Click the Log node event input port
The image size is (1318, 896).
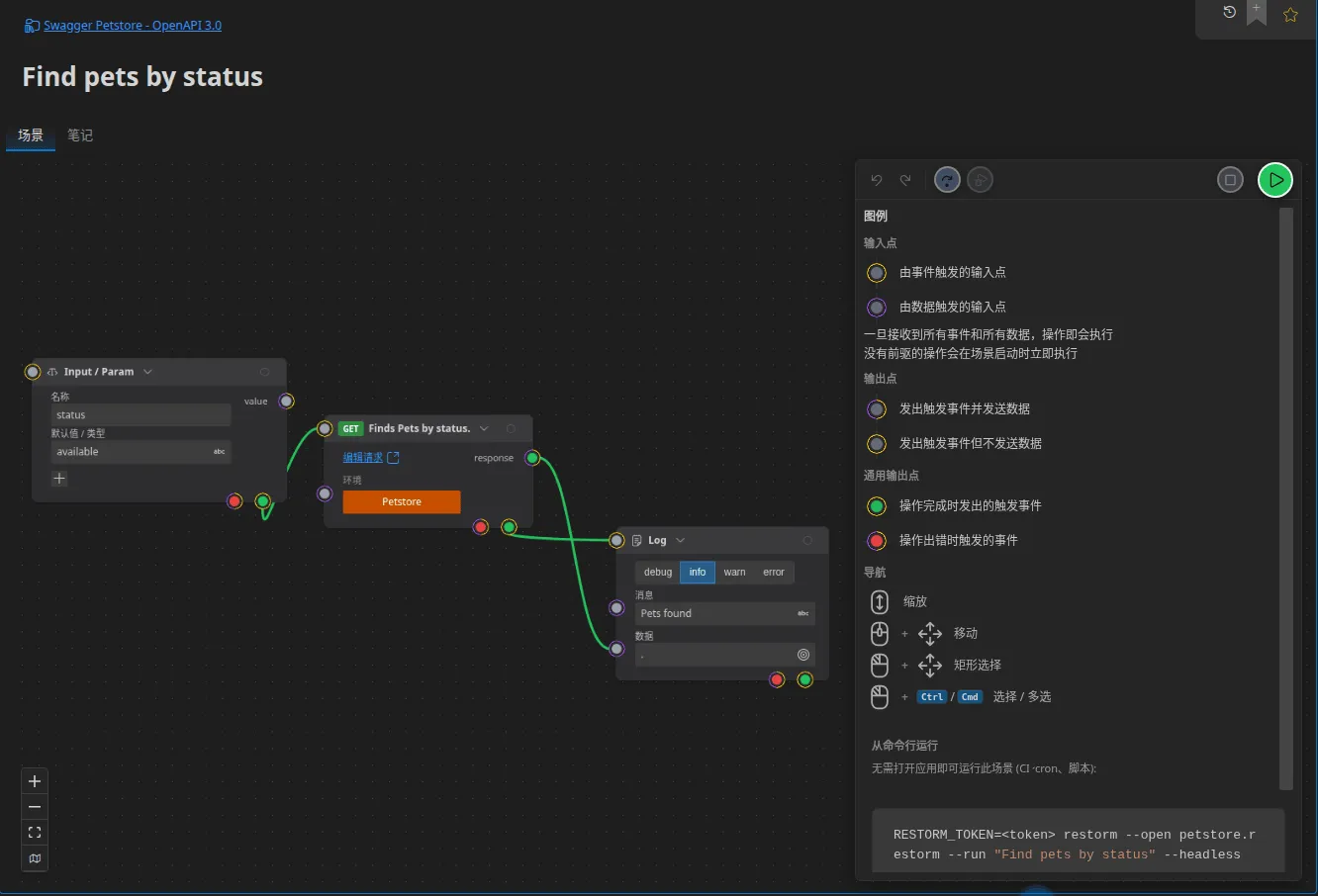616,540
